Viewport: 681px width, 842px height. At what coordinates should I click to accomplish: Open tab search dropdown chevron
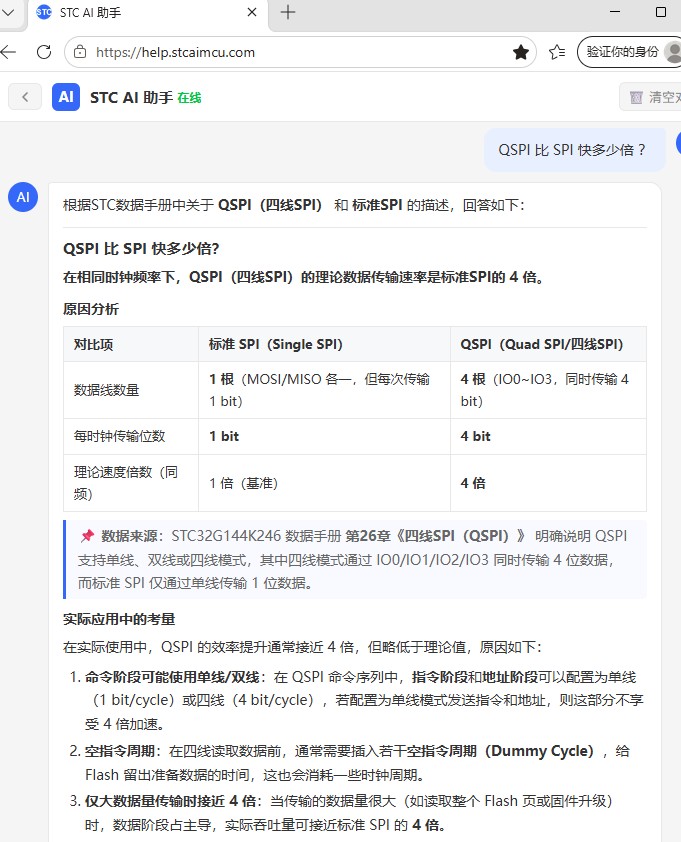(x=8, y=12)
